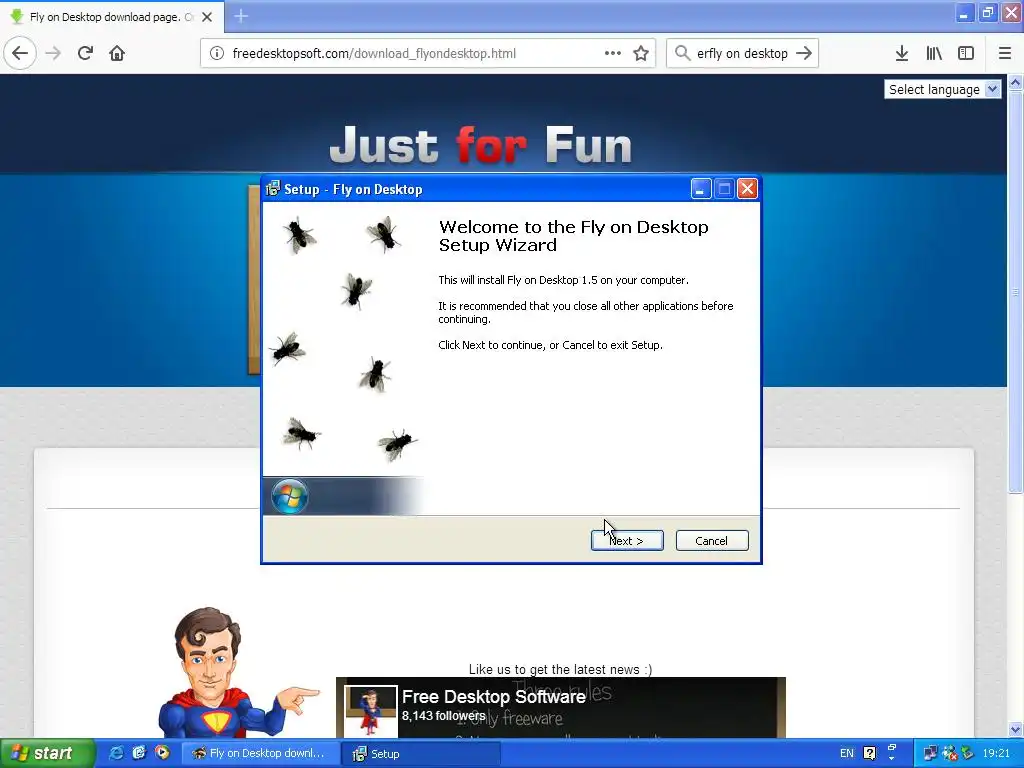Click the search magnifier icon
Image resolution: width=1024 pixels, height=768 pixels.
tap(682, 53)
